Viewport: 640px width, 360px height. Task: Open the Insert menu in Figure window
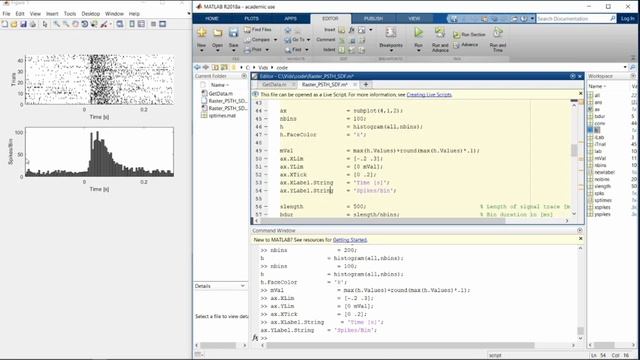[52, 13]
